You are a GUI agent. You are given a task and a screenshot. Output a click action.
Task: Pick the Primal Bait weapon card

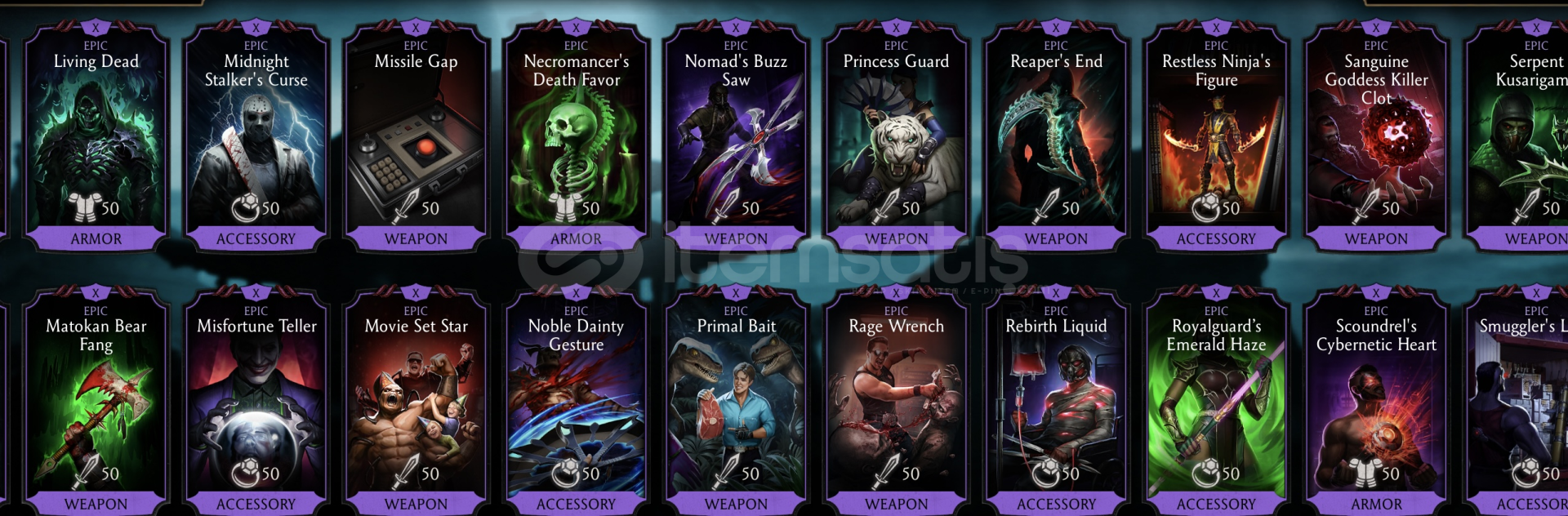737,401
